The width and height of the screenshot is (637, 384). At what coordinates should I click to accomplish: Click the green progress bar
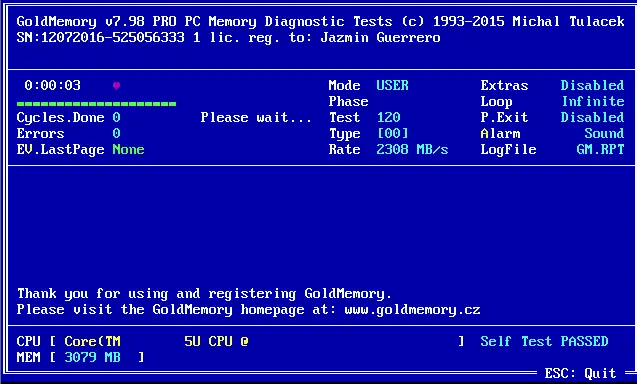pos(96,104)
